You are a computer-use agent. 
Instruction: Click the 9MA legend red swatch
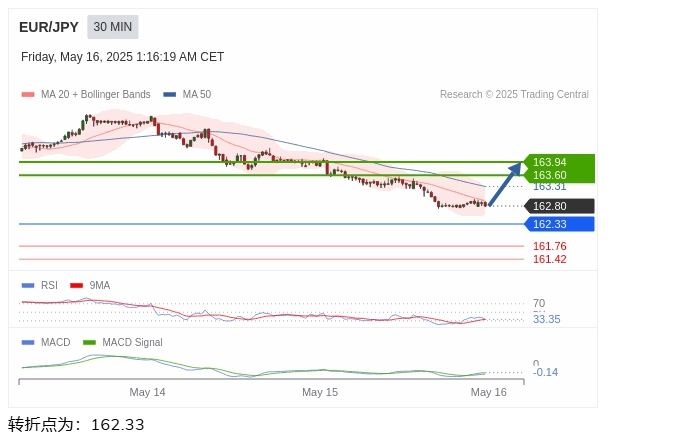tap(76, 285)
